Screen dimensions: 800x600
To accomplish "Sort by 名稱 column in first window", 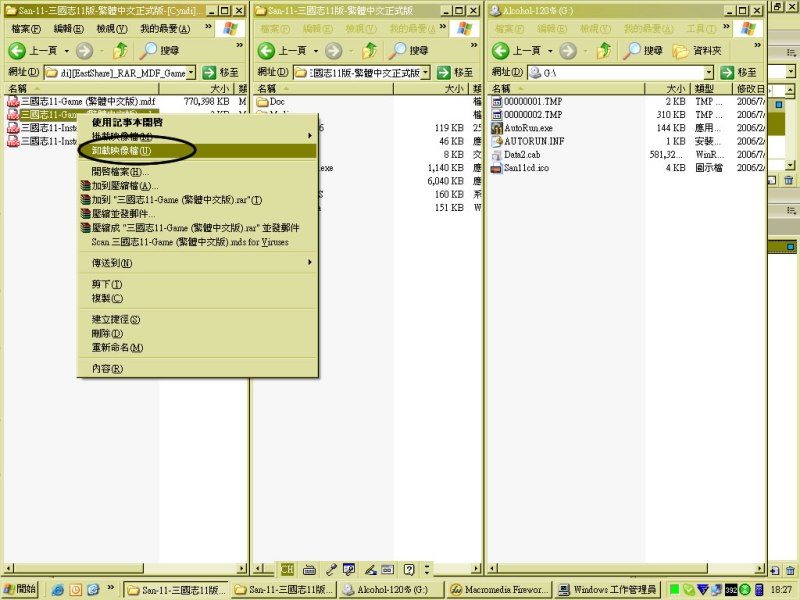I will [x=82, y=89].
